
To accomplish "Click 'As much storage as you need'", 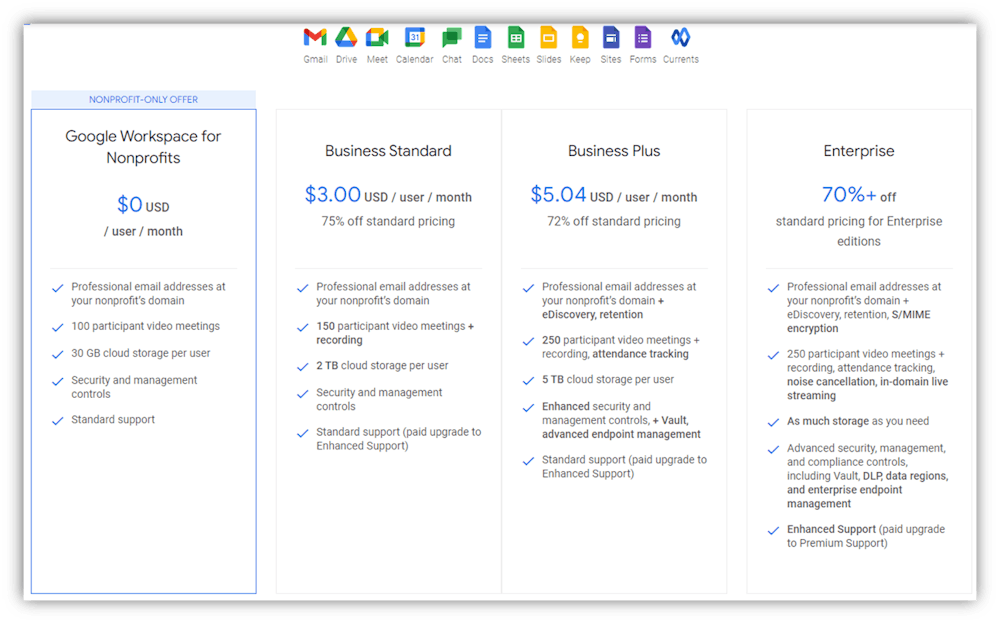I will coord(858,421).
